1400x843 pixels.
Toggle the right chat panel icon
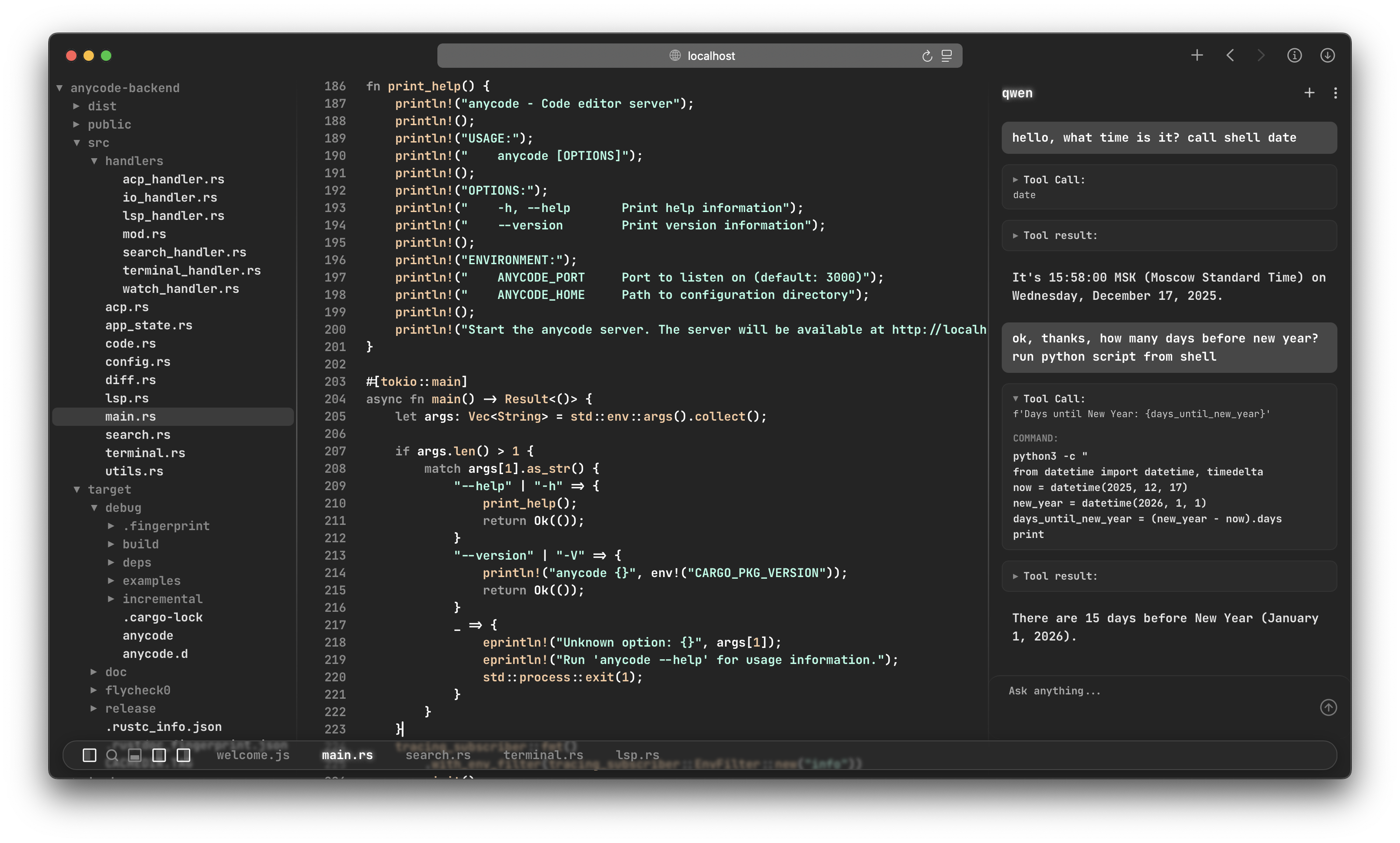tap(183, 755)
